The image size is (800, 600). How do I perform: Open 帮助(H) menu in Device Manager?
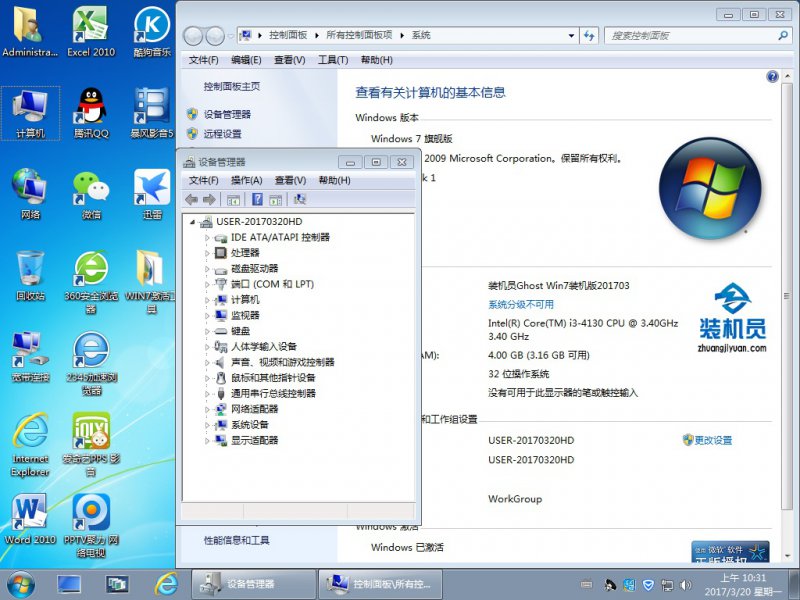[334, 180]
